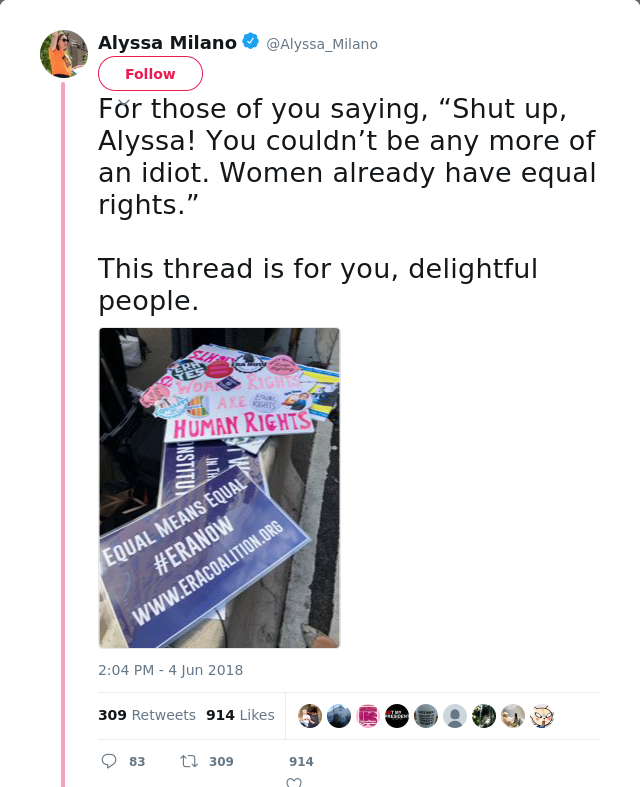Click the 83 reply count
640x787 pixels.
(x=137, y=761)
